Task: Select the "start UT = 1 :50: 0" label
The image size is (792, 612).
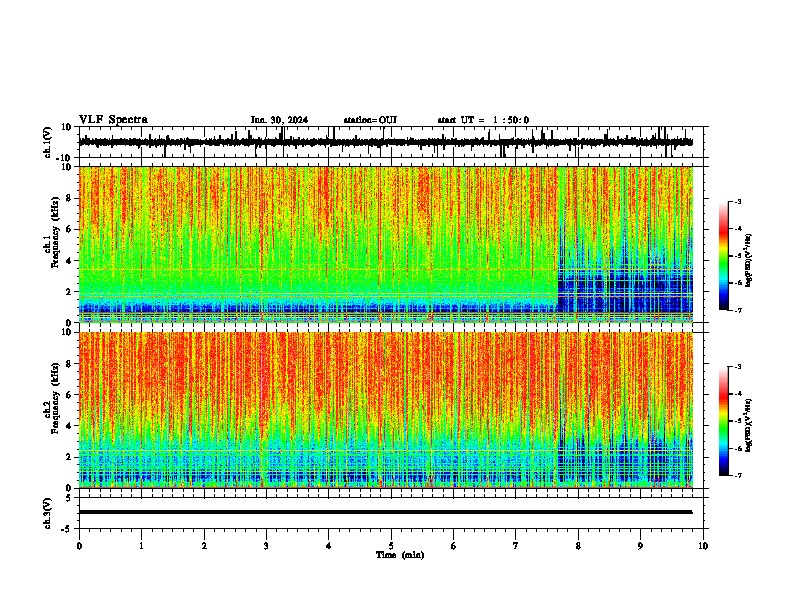Action: tap(483, 120)
